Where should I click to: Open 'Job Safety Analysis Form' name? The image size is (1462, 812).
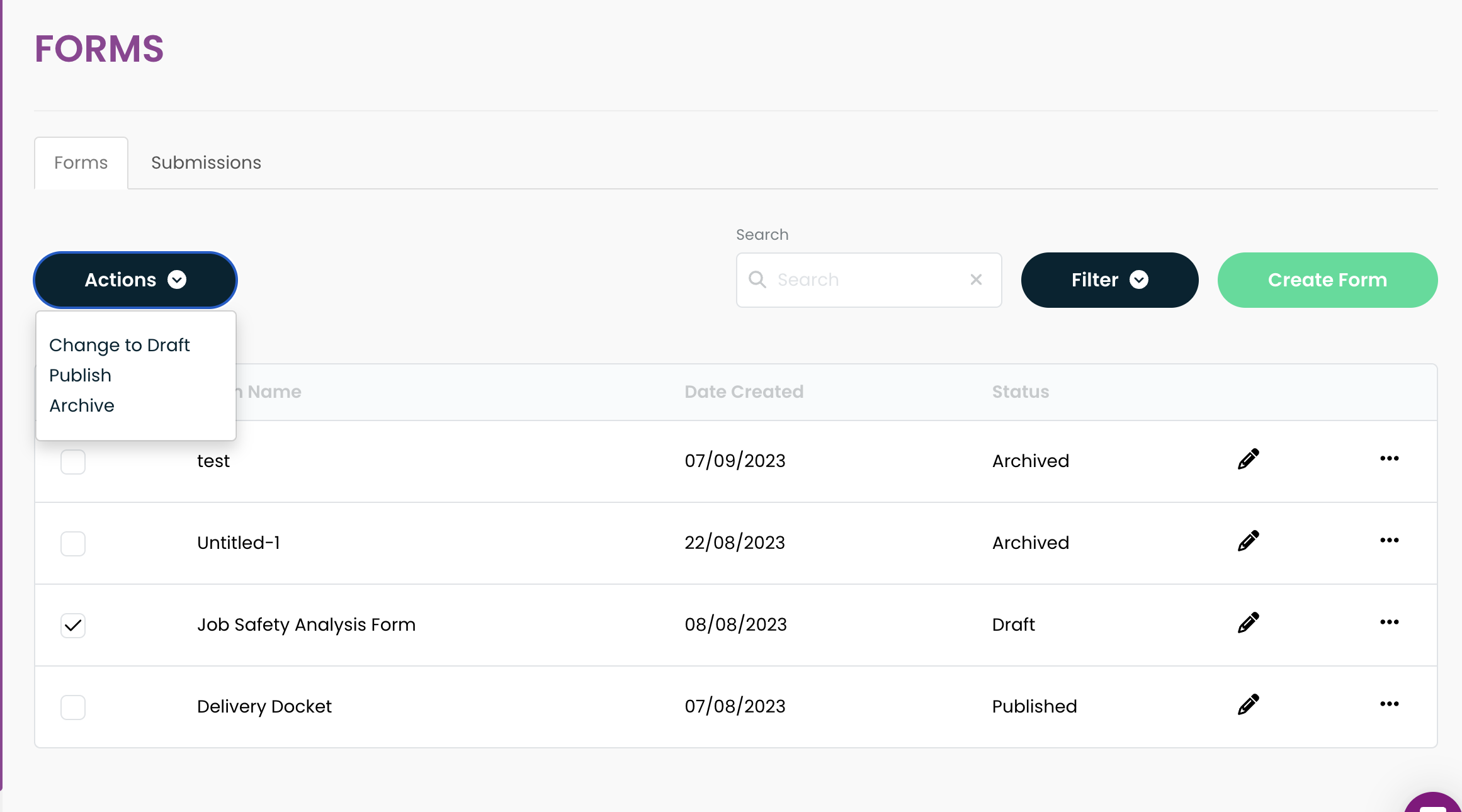point(307,624)
